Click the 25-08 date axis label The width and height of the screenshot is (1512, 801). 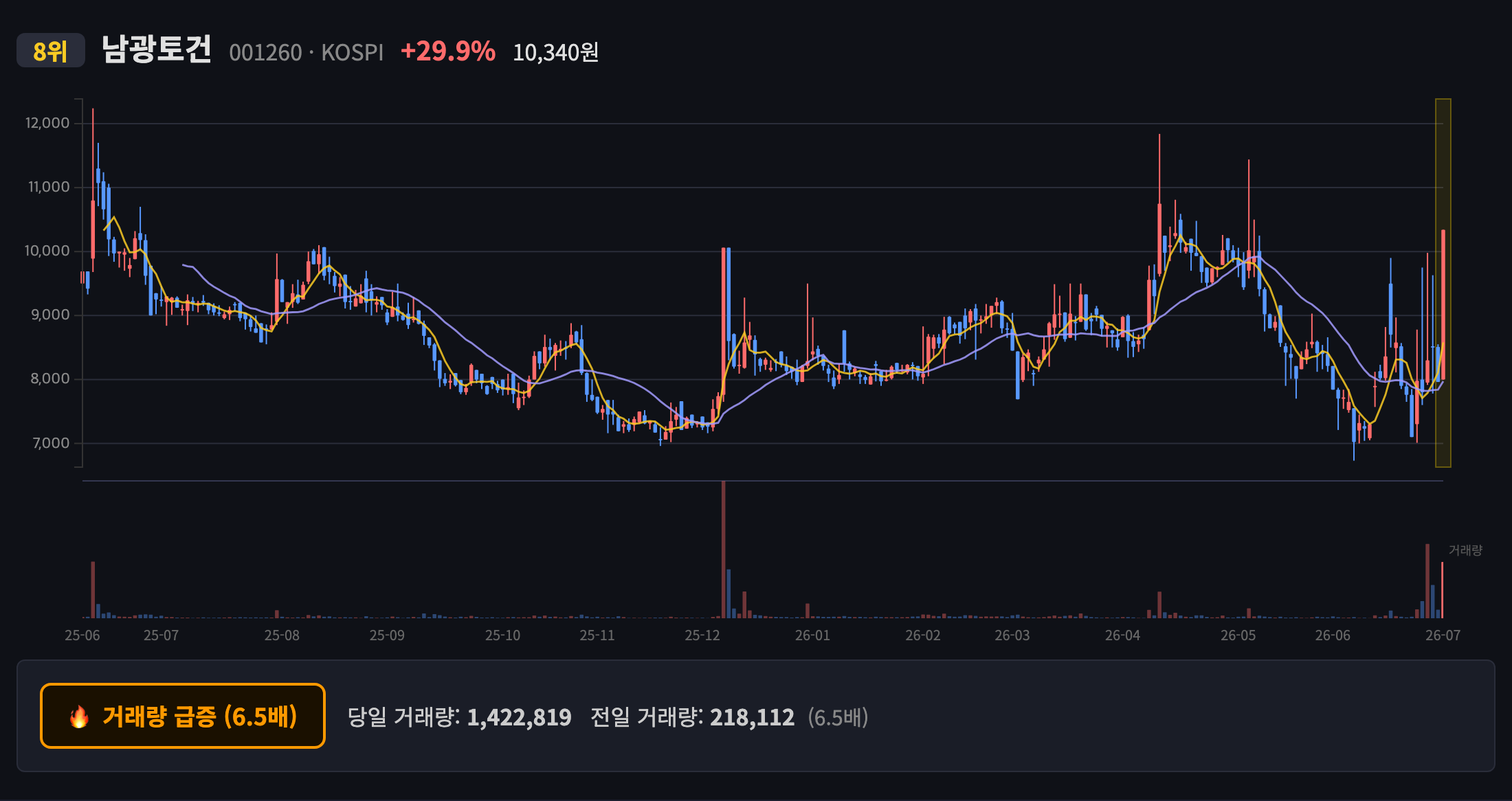pos(282,635)
